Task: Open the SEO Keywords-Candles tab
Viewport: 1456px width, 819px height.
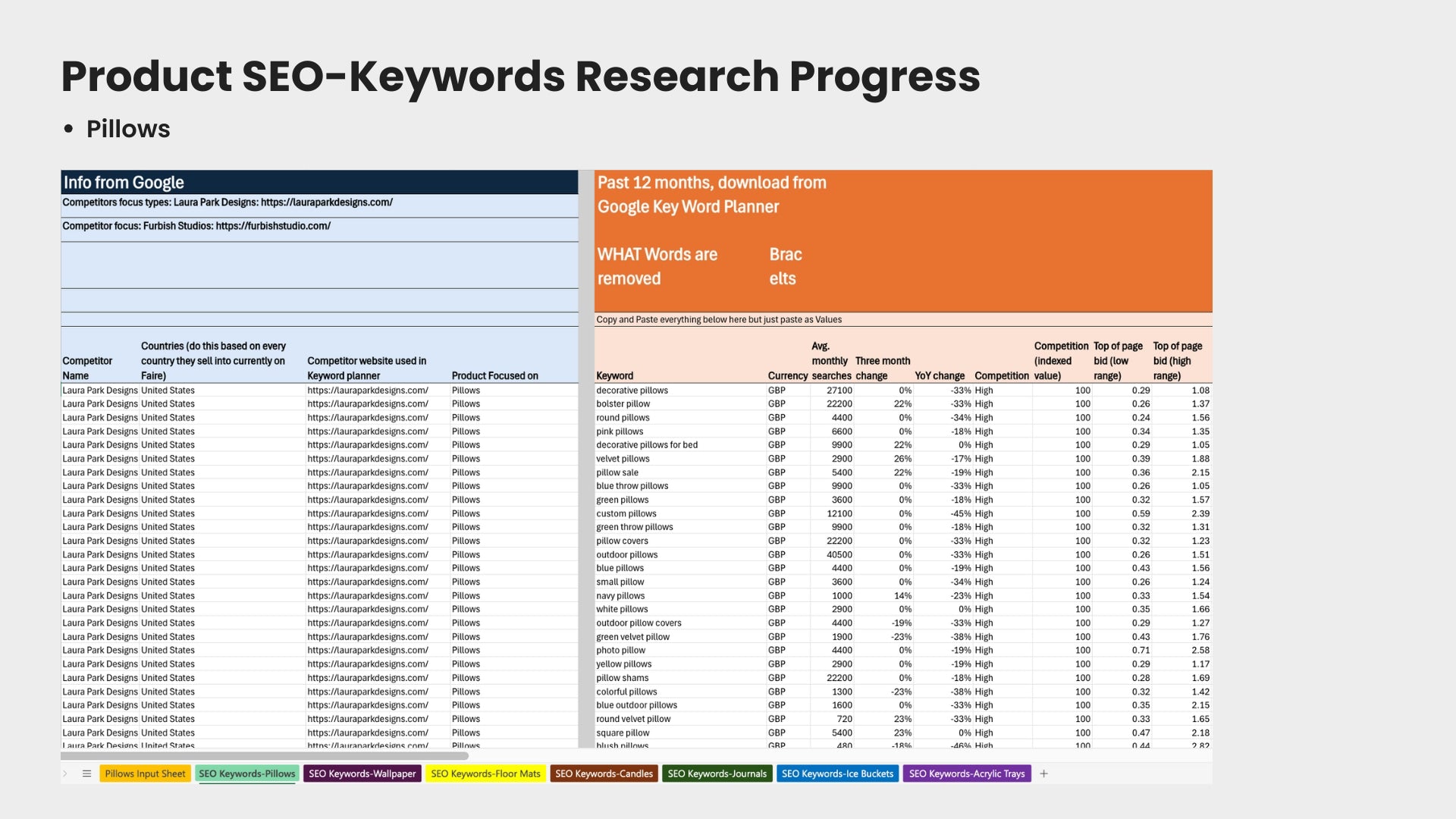Action: click(x=604, y=773)
